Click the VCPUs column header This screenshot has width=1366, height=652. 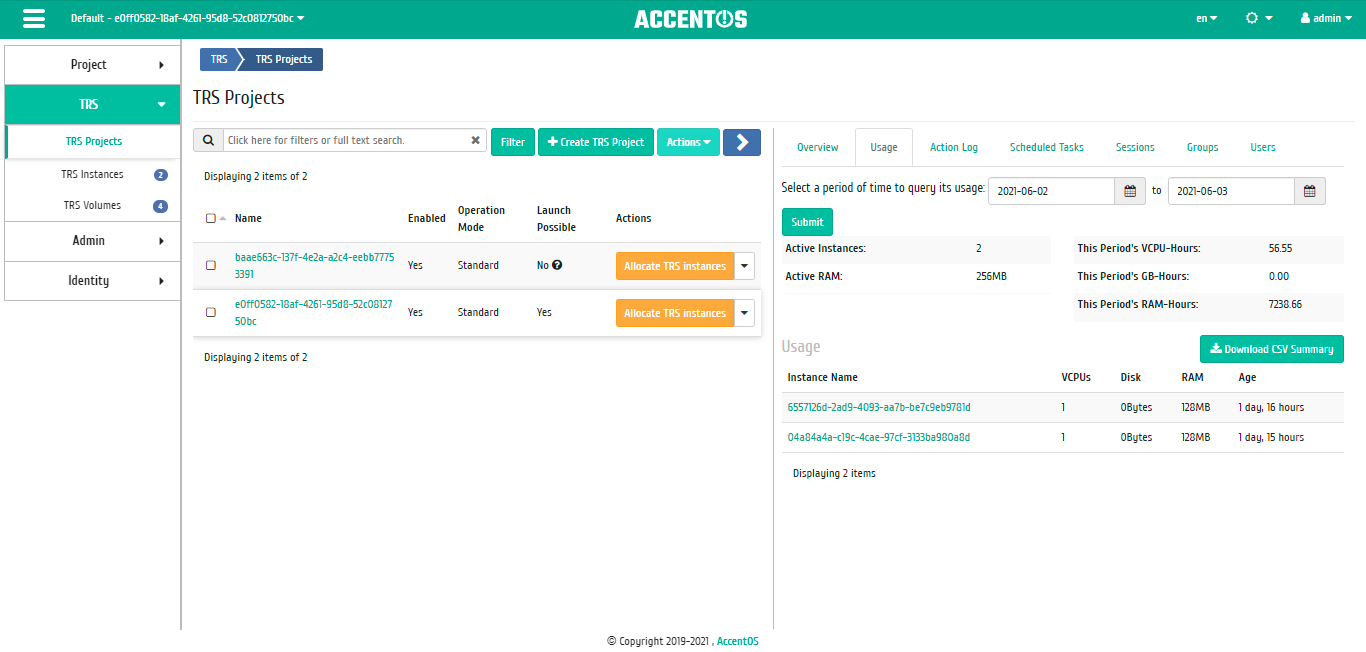coord(1076,377)
